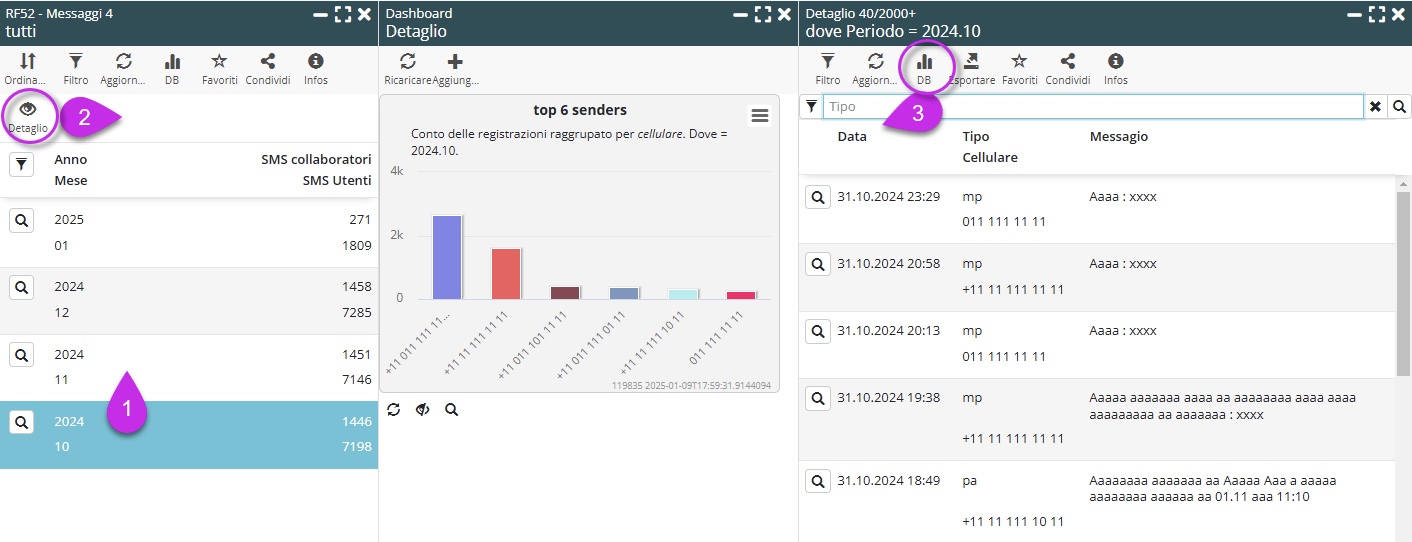Select the 2024 month 11 row
The height and width of the screenshot is (542, 1412).
tap(200, 367)
